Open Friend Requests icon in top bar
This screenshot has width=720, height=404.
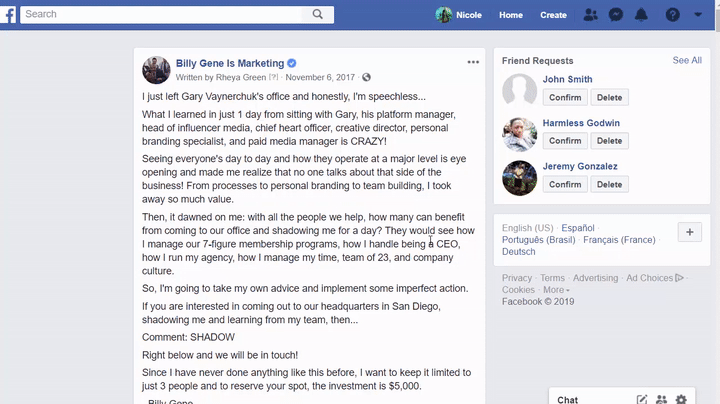point(590,15)
